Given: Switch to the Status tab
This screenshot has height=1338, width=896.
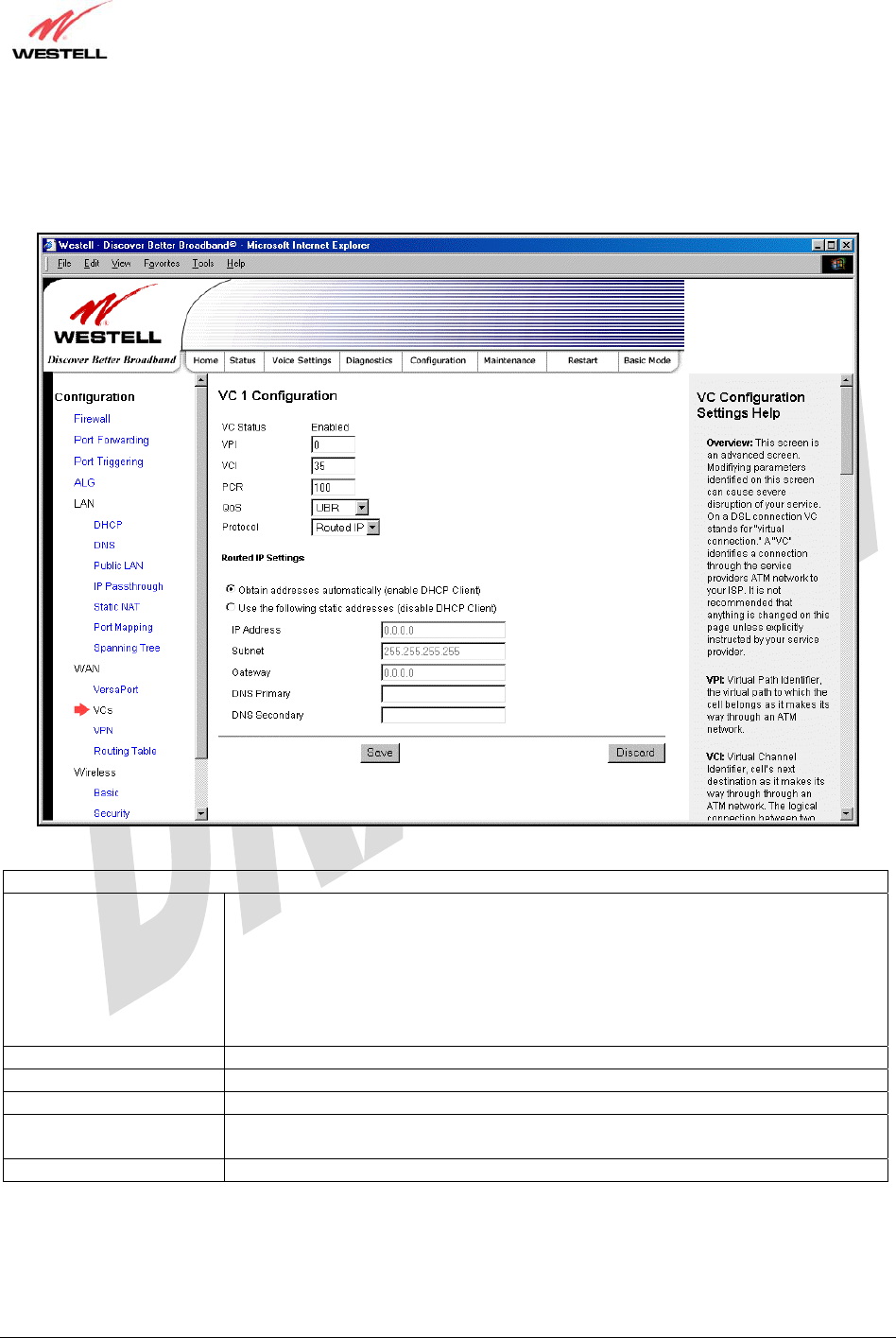Looking at the screenshot, I should [x=243, y=360].
